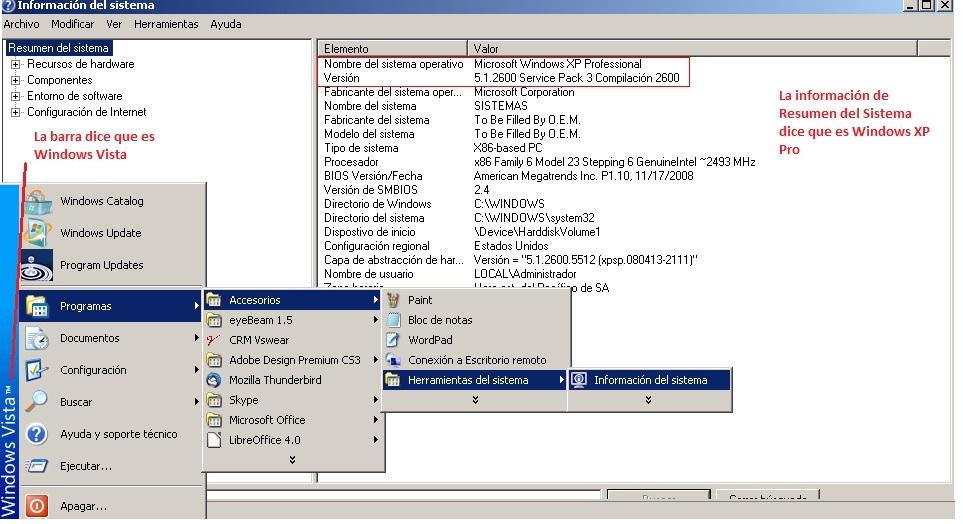Click the Paint icon in Accesorios

pos(395,300)
